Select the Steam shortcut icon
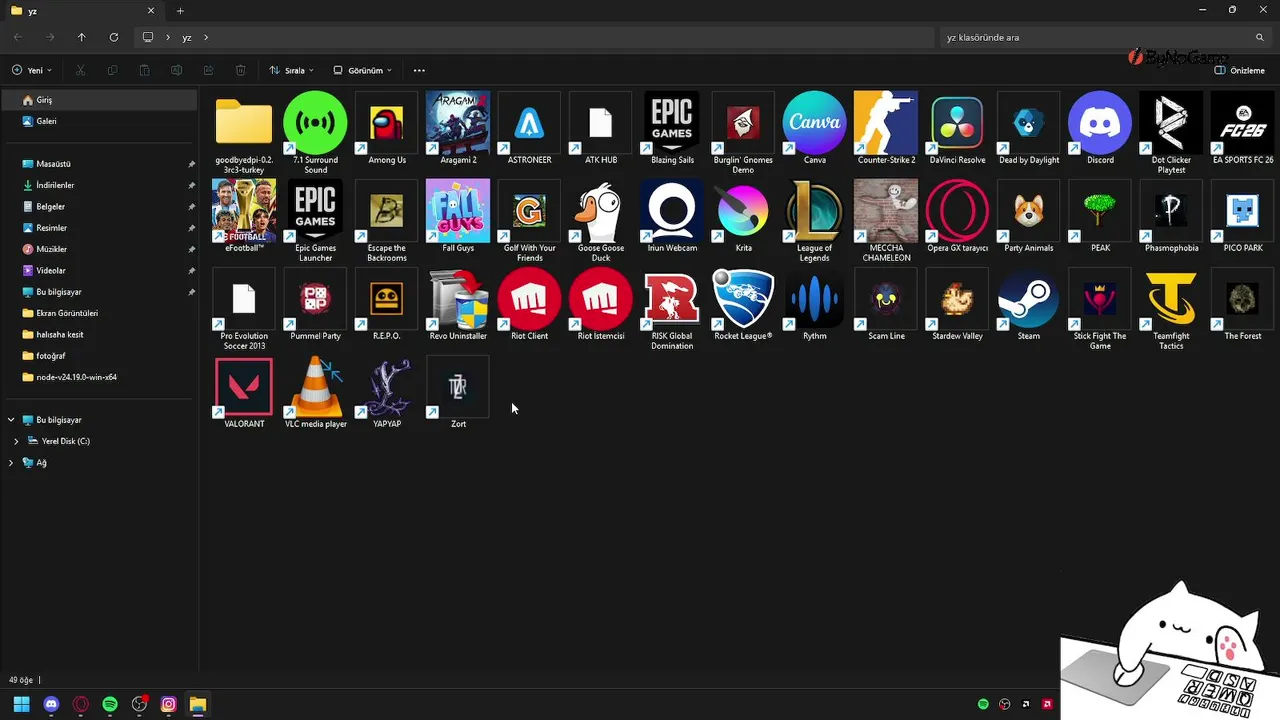 pos(1029,299)
